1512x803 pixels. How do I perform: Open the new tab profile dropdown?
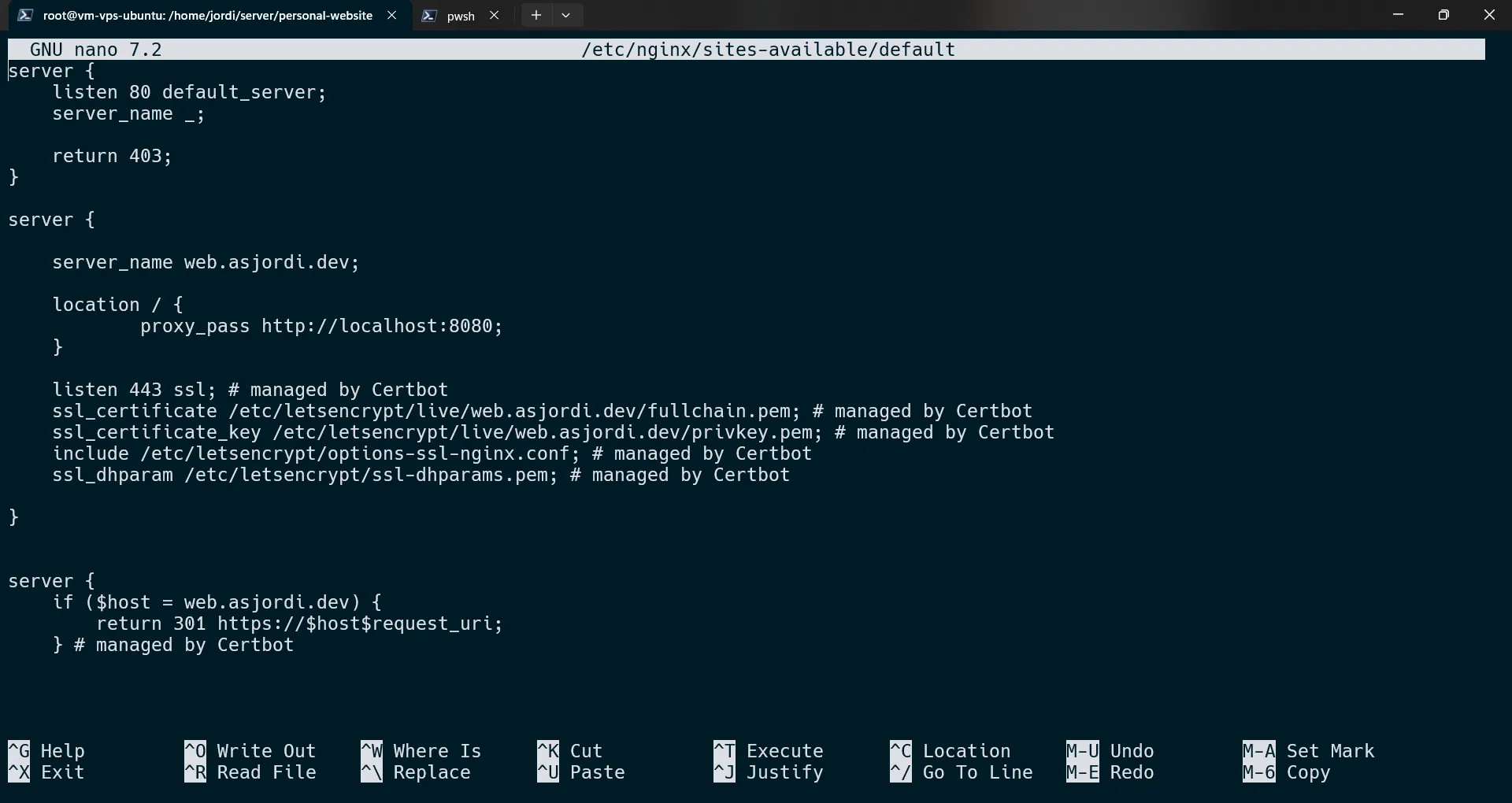[565, 15]
